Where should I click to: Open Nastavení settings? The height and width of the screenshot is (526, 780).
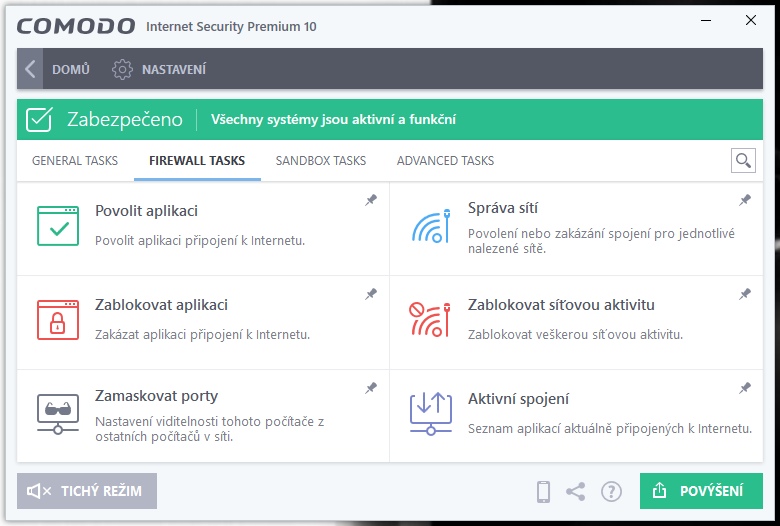coord(160,69)
